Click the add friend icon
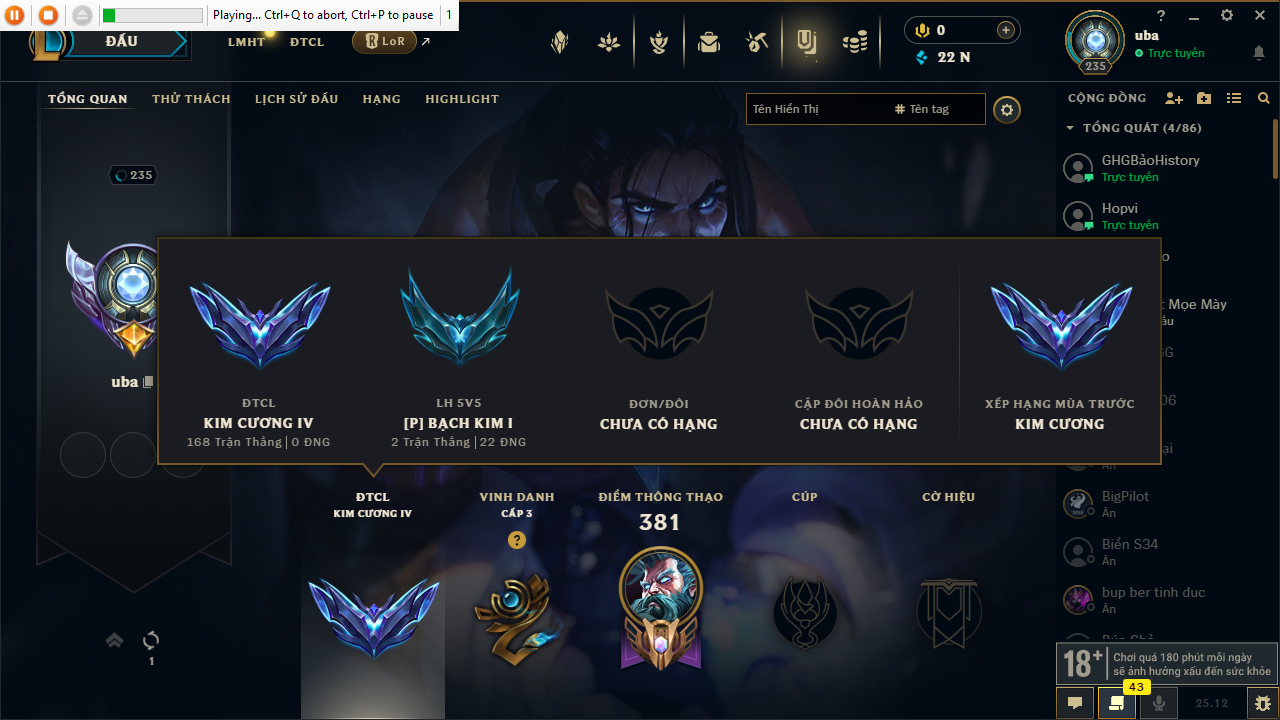This screenshot has width=1280, height=720. 1174,98
